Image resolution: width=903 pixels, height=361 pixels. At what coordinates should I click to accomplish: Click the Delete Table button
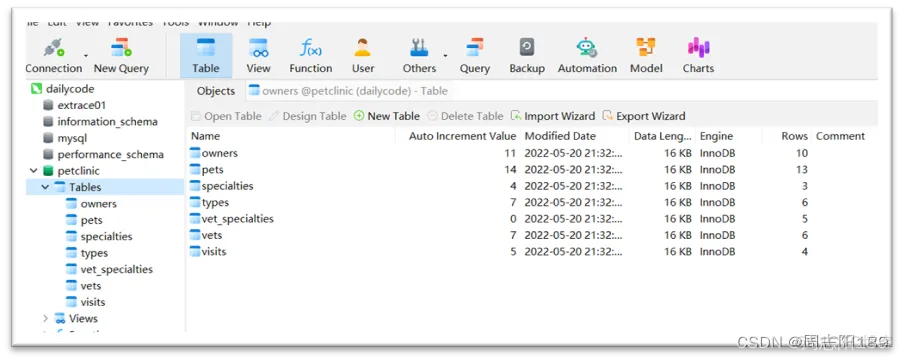(465, 116)
